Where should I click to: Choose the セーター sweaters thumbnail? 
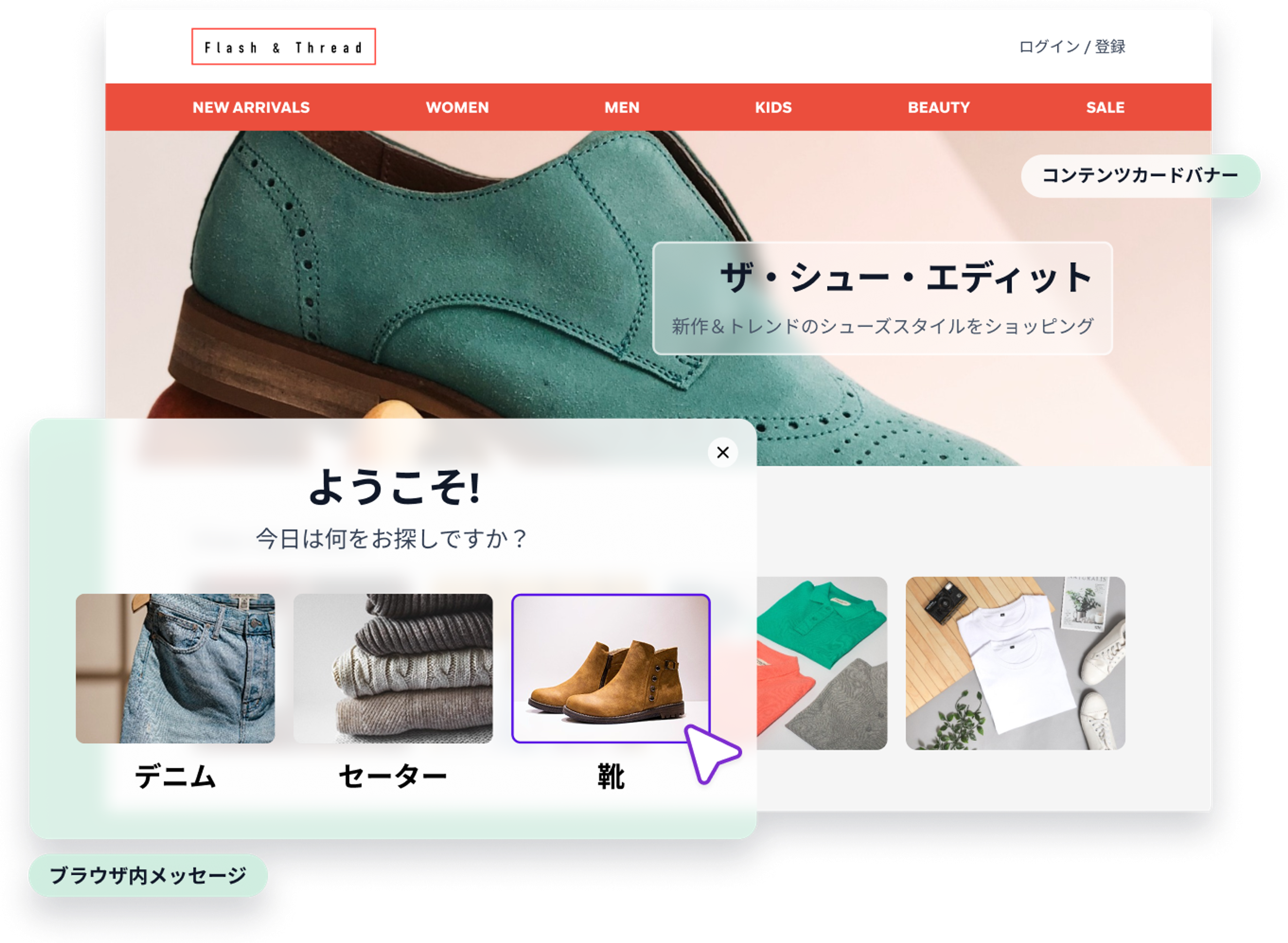pyautogui.click(x=393, y=668)
